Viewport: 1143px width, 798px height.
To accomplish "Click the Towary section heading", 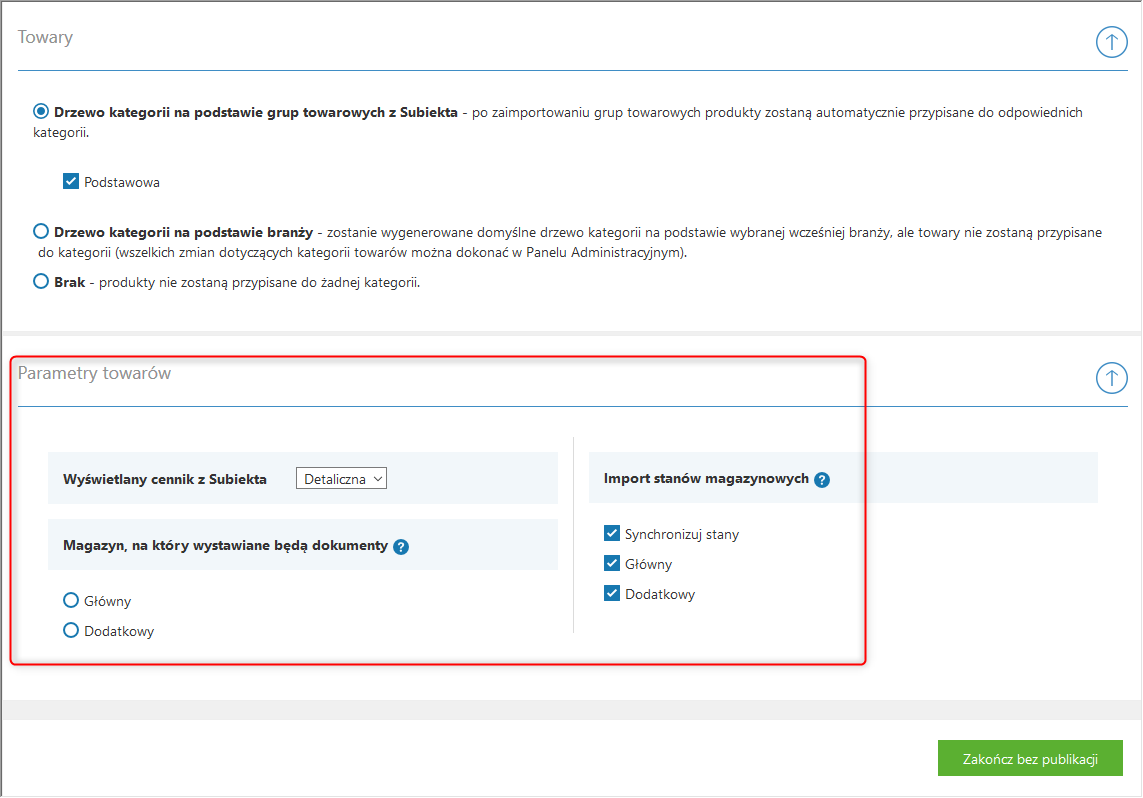I will click(x=45, y=37).
